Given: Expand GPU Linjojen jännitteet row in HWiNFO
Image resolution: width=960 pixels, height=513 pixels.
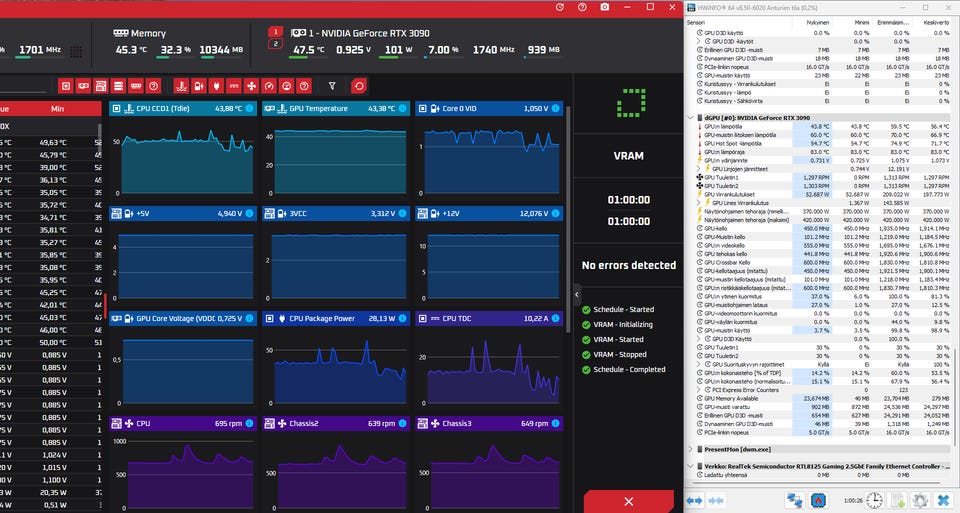Looking at the screenshot, I should tap(699, 169).
